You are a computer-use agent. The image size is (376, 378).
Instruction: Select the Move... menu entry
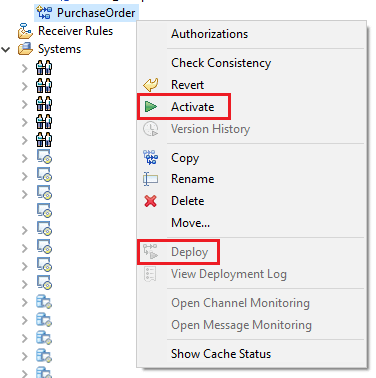190,223
